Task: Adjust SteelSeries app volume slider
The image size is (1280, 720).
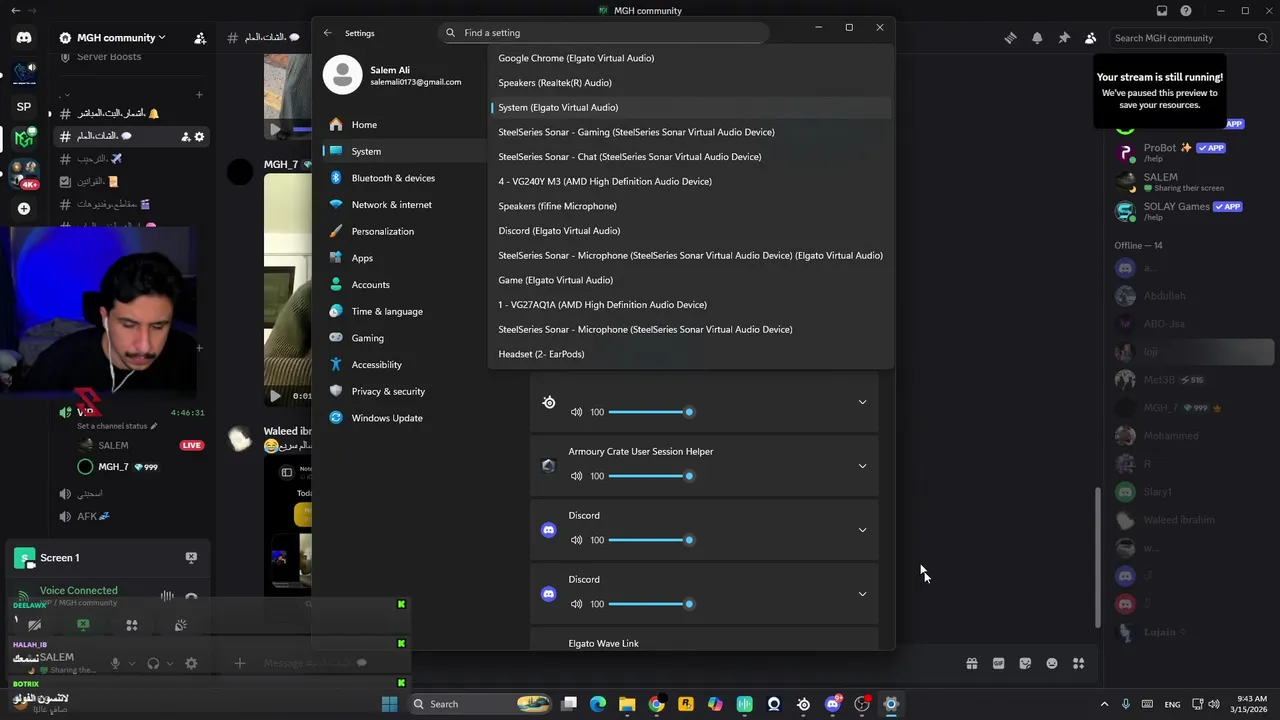Action: click(x=648, y=412)
